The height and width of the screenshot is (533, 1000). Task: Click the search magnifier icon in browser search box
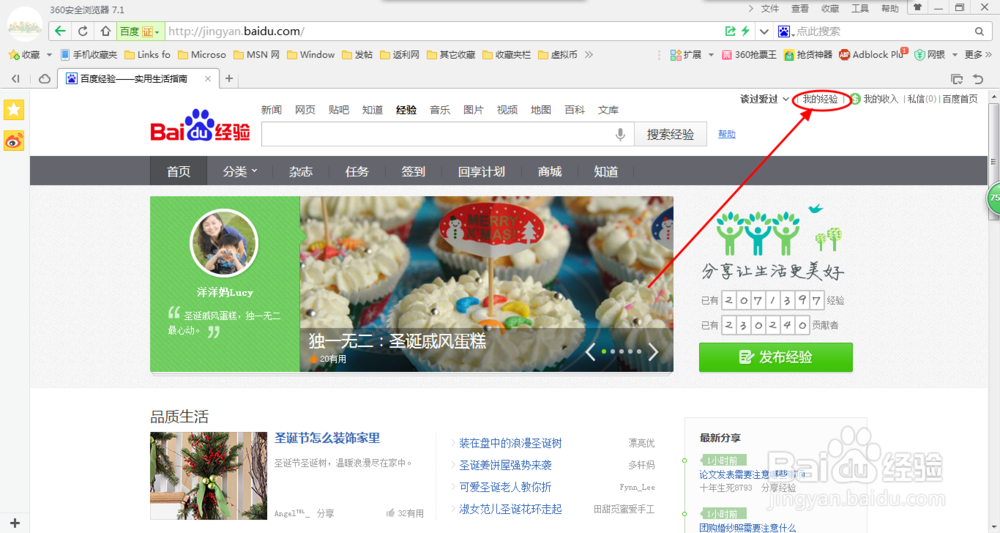pyautogui.click(x=979, y=31)
